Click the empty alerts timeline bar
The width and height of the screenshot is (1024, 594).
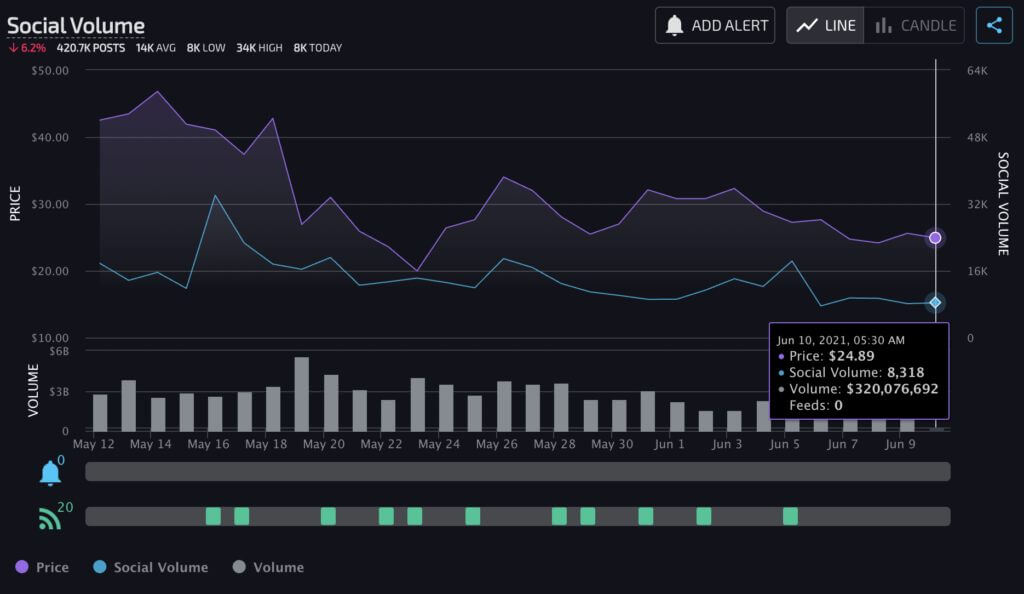518,471
